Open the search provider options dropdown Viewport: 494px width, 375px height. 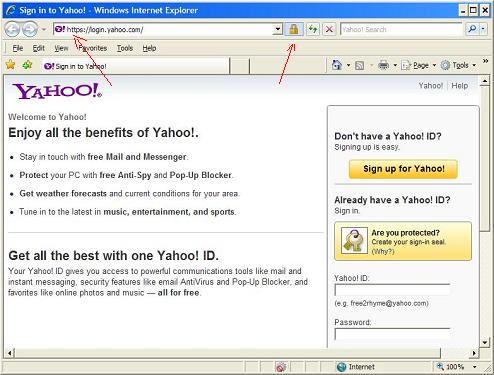pos(483,29)
